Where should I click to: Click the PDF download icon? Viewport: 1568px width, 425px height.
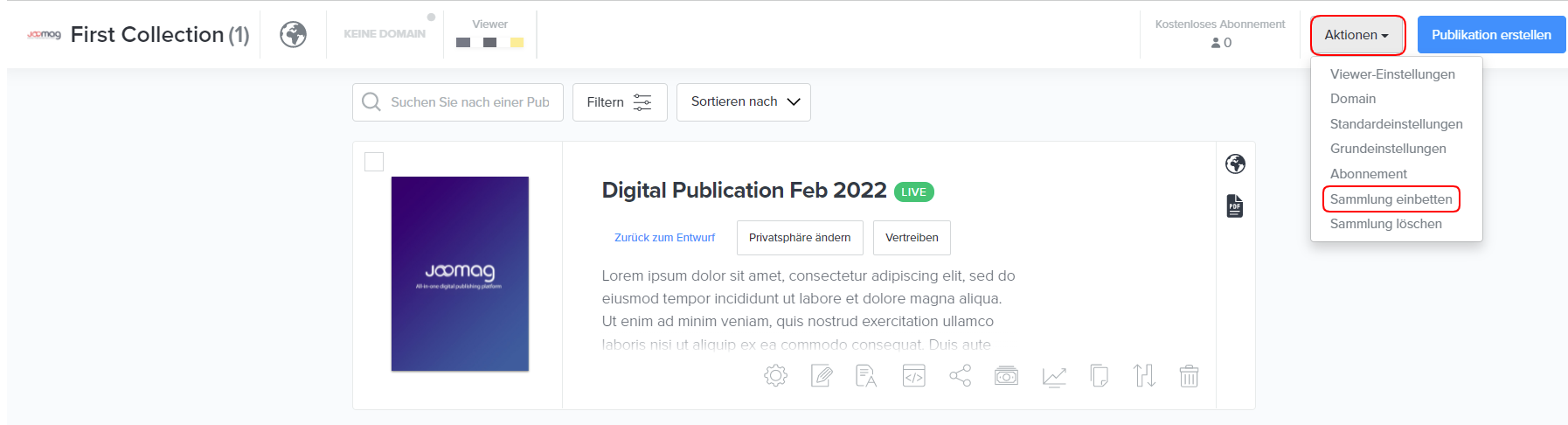pos(1234,206)
